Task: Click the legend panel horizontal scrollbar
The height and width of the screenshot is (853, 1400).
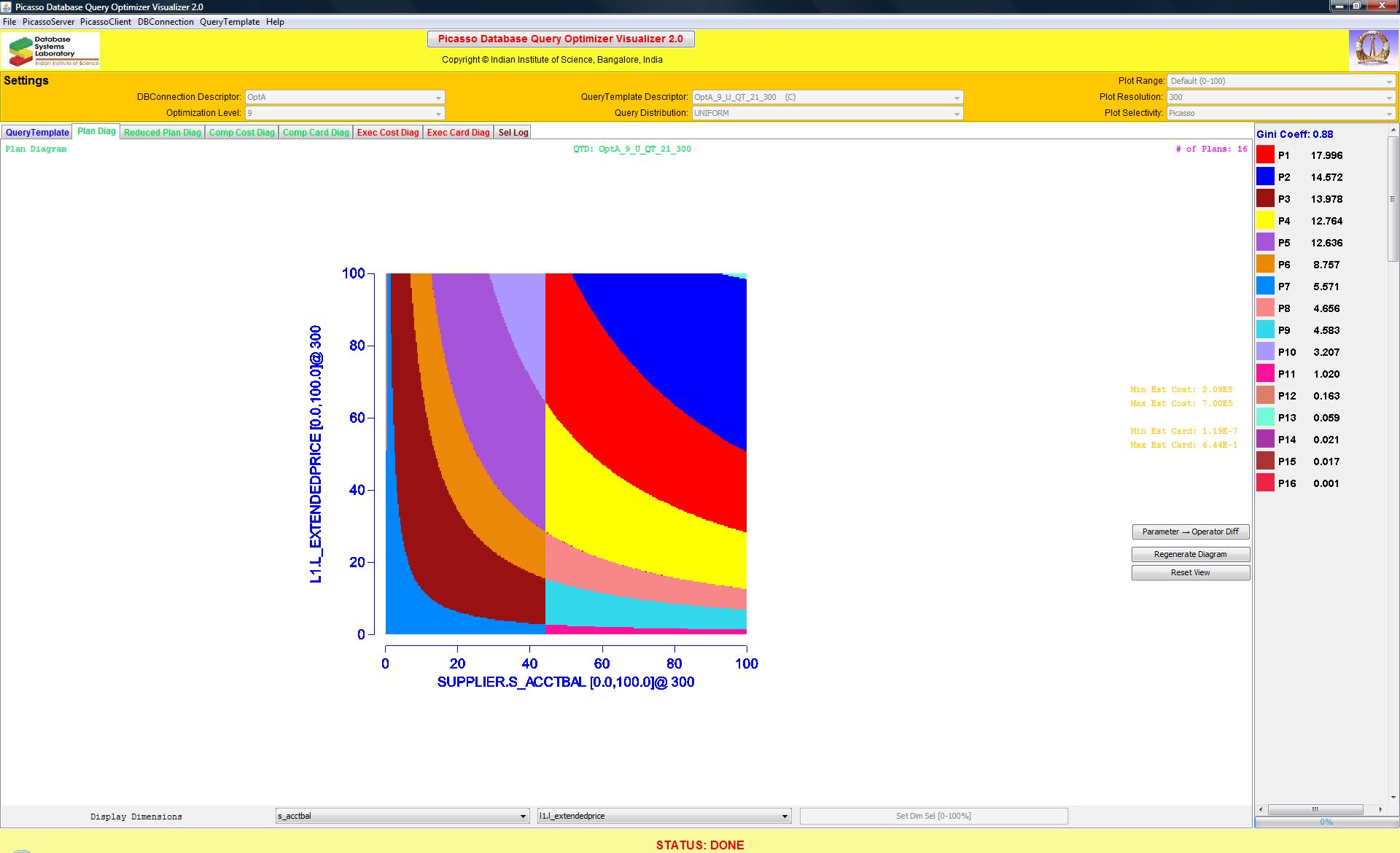Action: pos(1315,809)
